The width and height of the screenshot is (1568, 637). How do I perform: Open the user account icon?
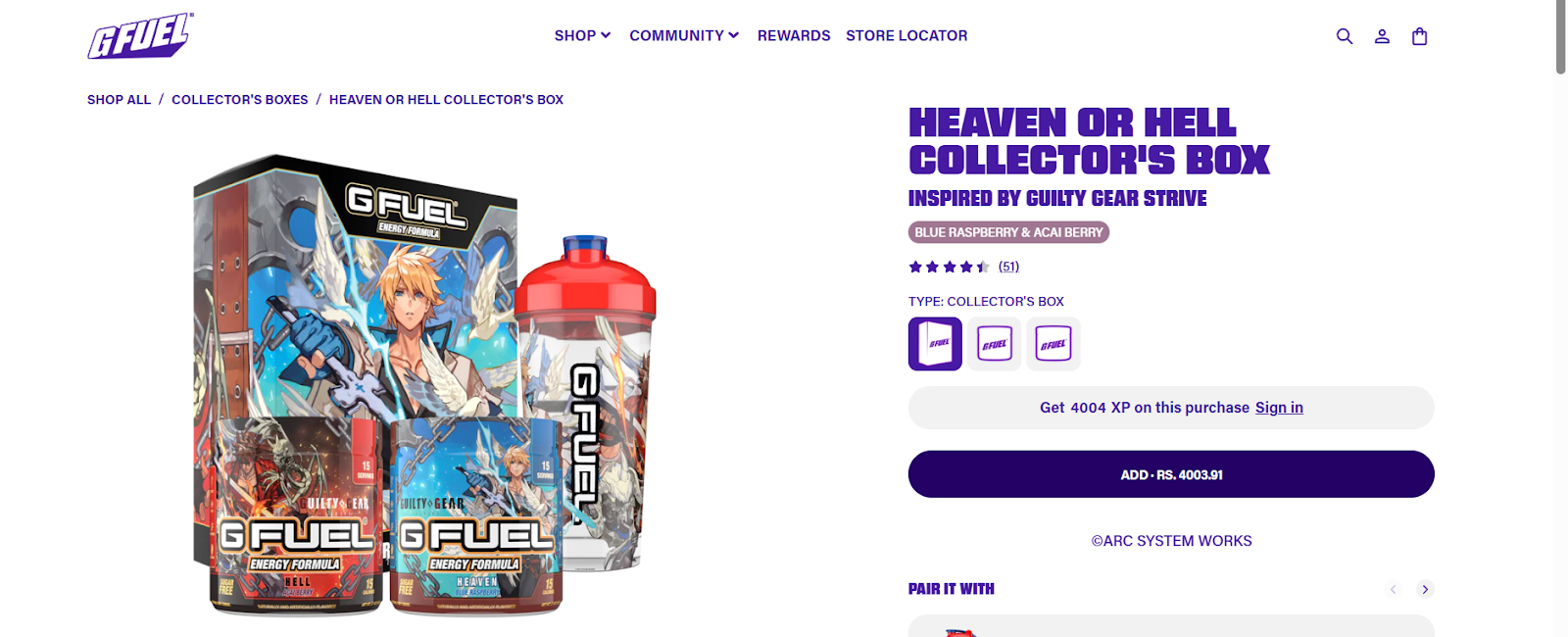(1382, 36)
